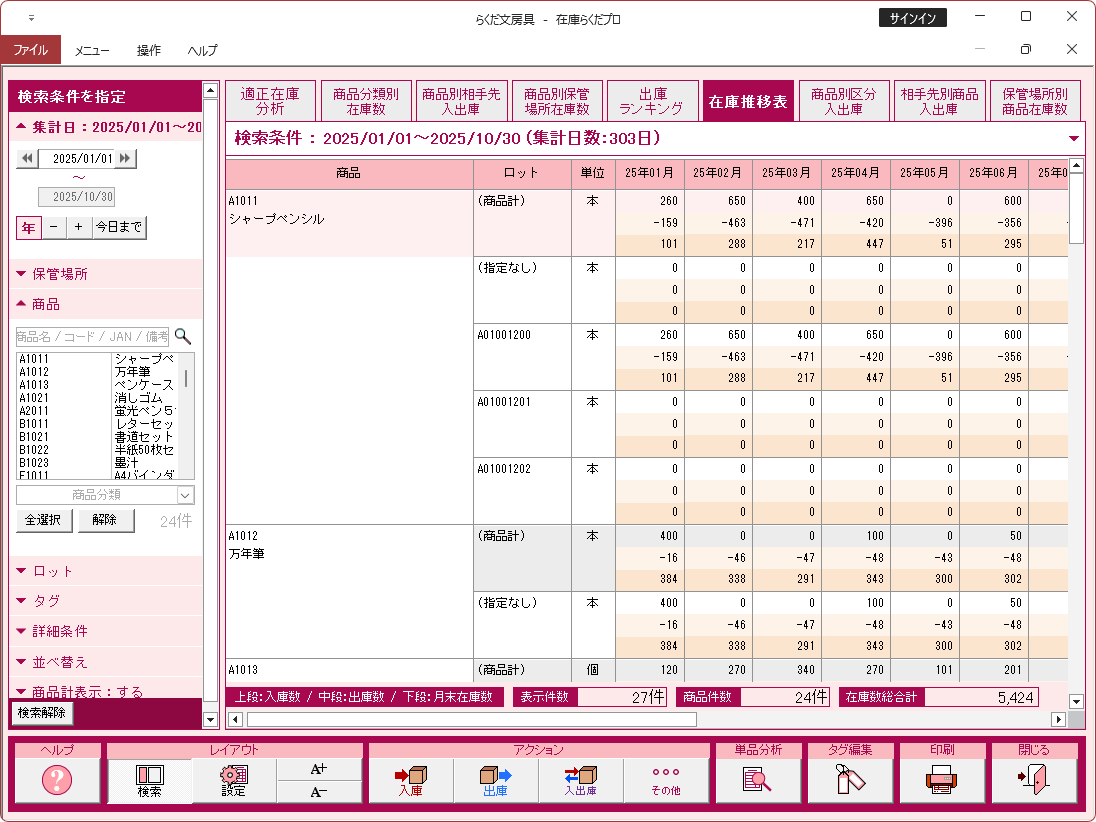This screenshot has height=822, width=1096.
Task: Step start date forward with arrow button
Action: click(126, 159)
